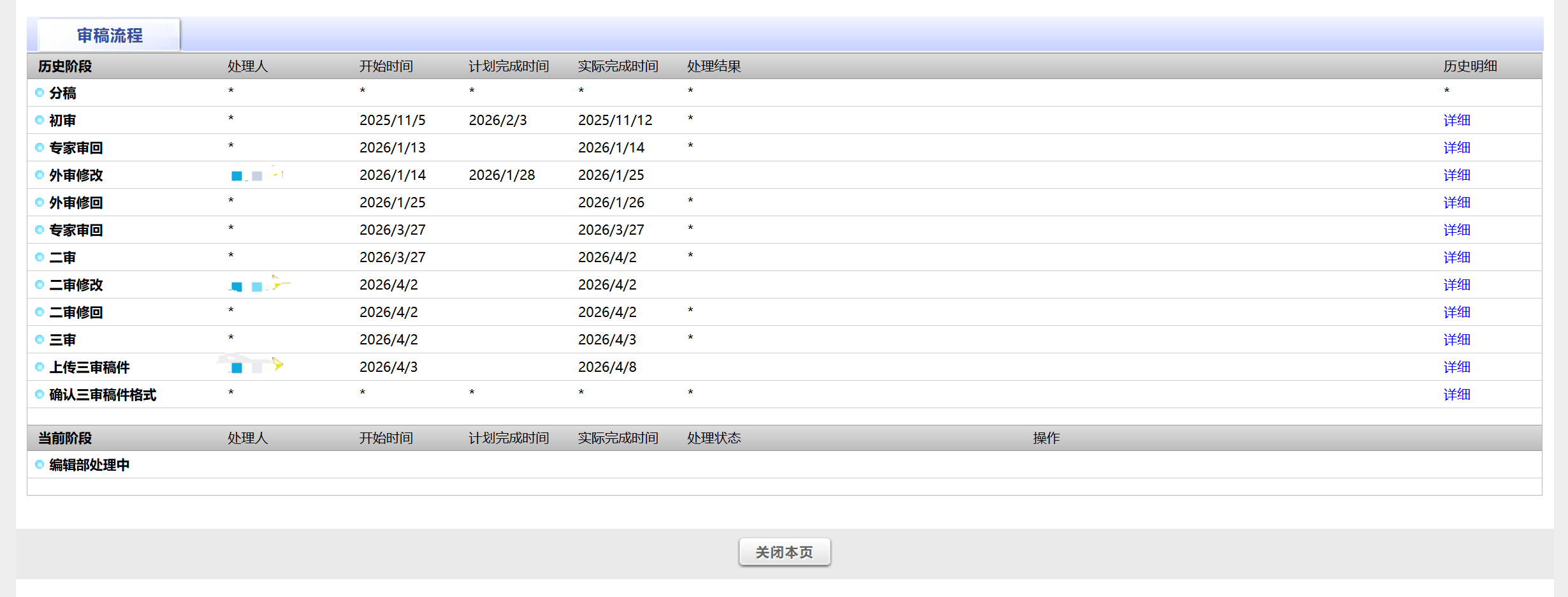Click the completion date 2026/1/26
Viewport: 1568px width, 597px height.
click(611, 202)
